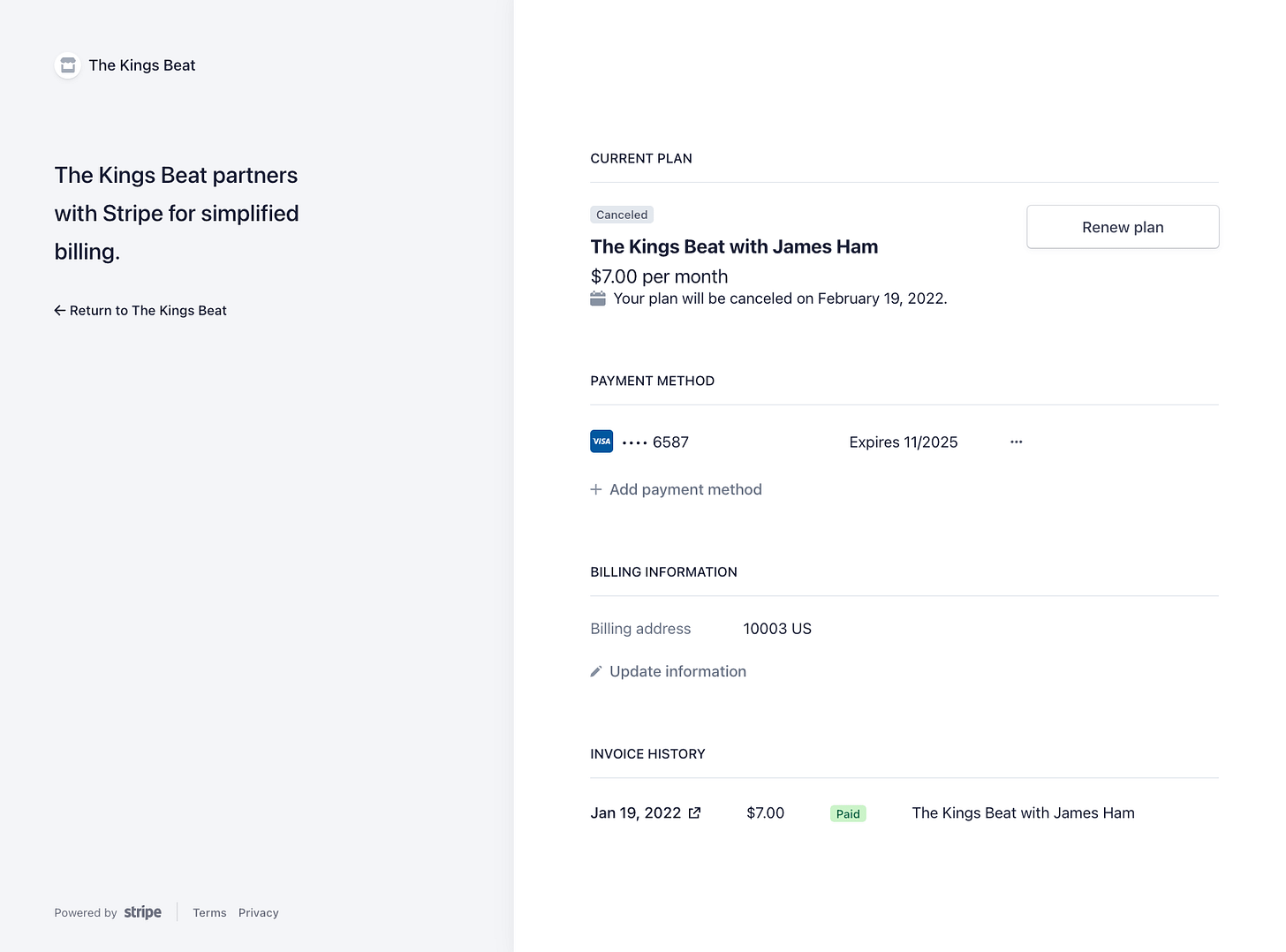
Task: Renew the canceled plan
Action: pyautogui.click(x=1123, y=227)
